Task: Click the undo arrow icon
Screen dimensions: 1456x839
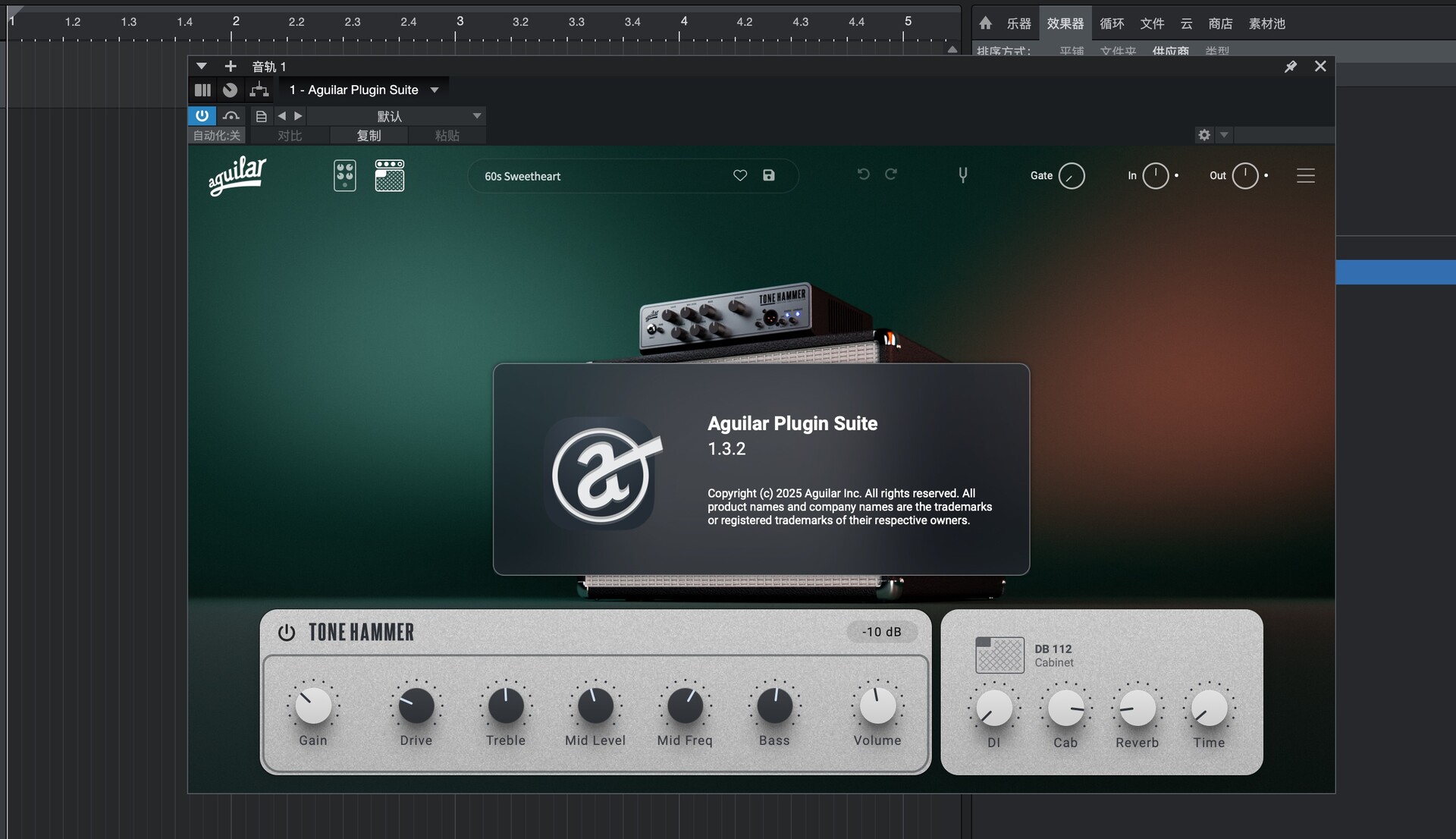Action: point(863,174)
